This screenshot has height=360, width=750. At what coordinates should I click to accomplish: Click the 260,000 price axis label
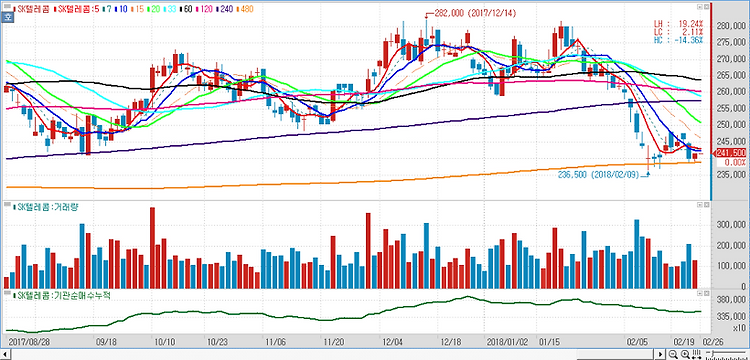[x=731, y=92]
